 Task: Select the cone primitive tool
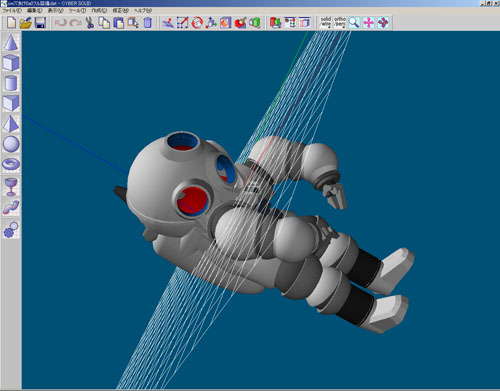(11, 42)
